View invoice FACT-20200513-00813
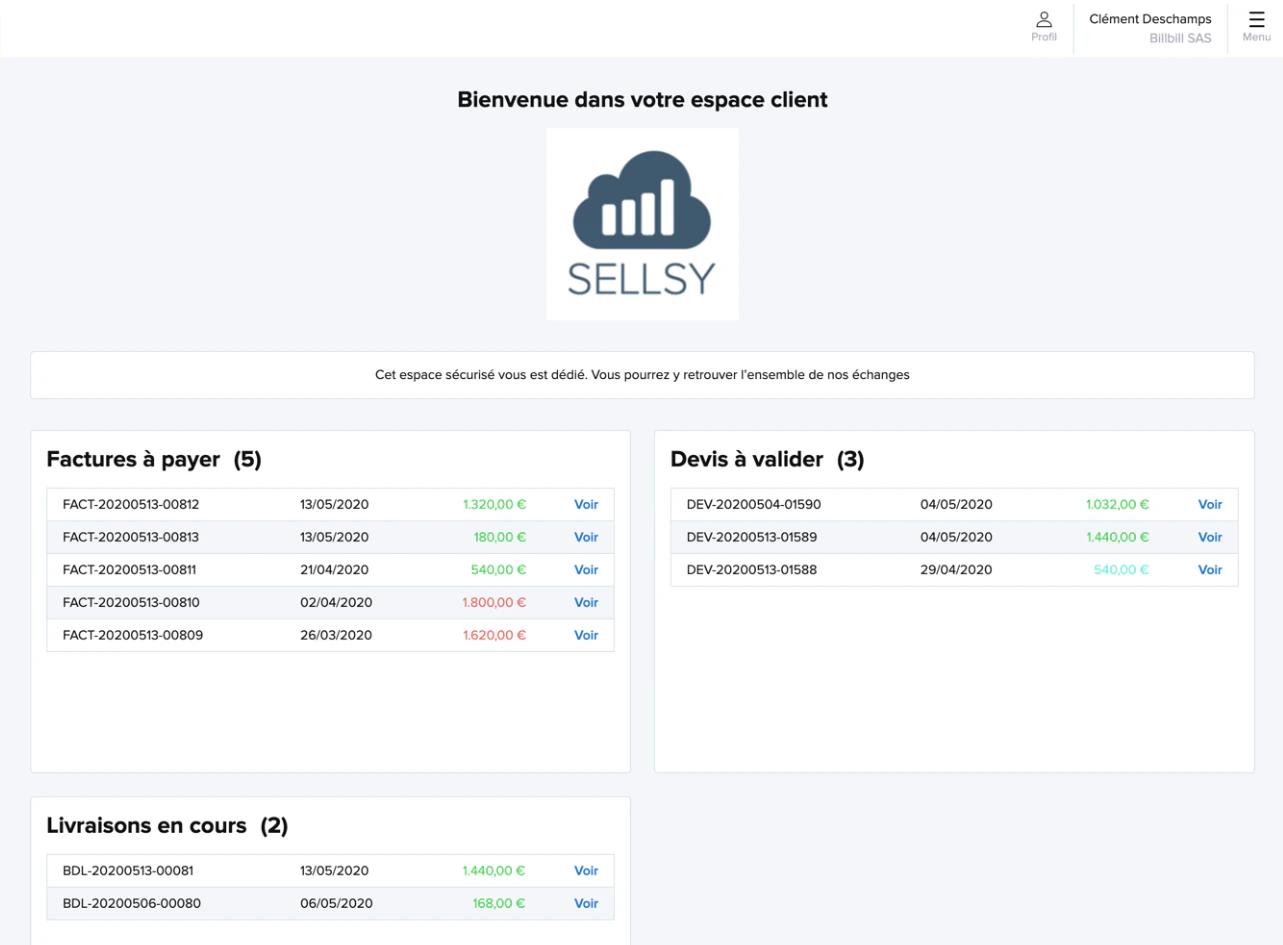 [x=586, y=538]
